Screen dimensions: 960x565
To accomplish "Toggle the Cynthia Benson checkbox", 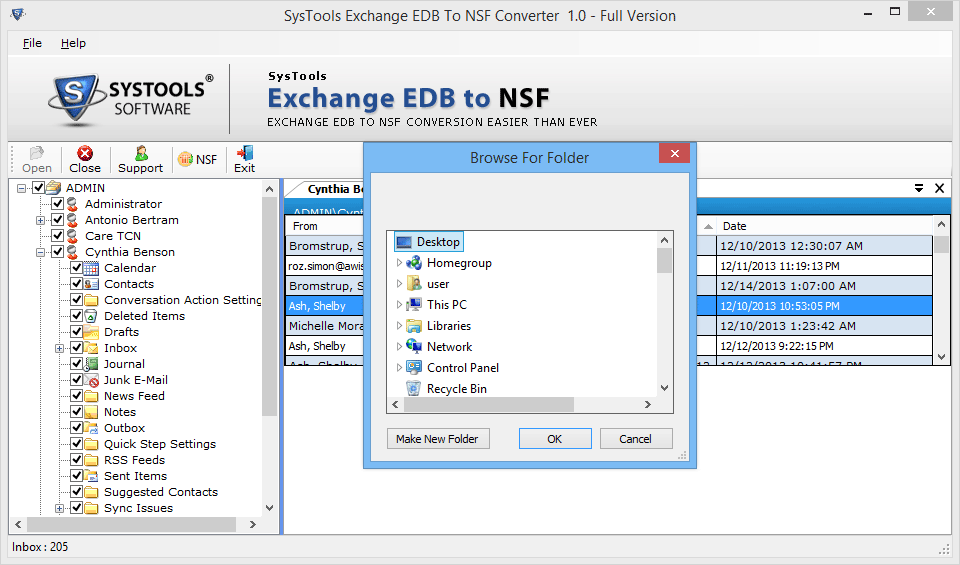I will point(58,252).
